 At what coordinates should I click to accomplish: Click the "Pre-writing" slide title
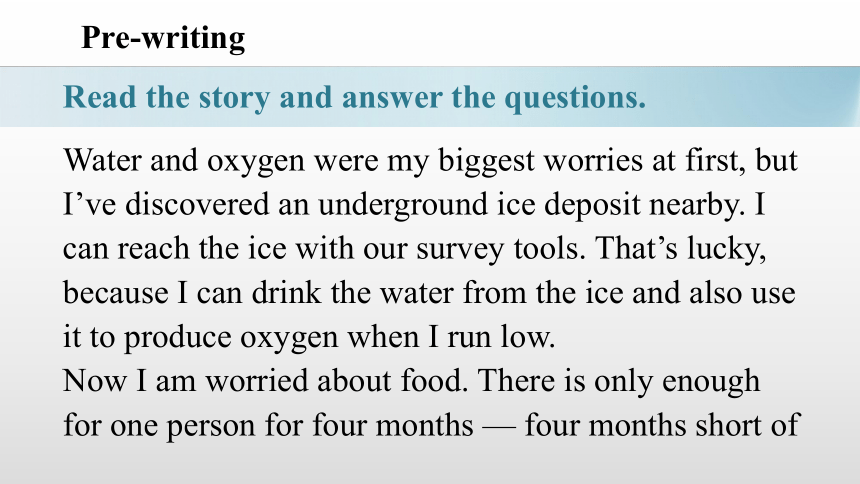coord(163,38)
